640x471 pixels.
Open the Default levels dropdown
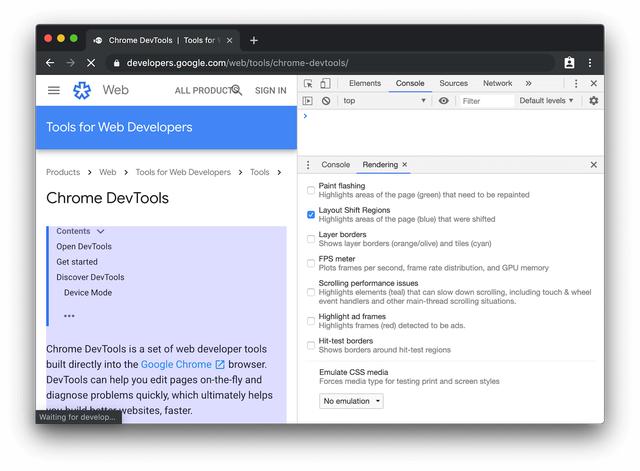tap(546, 100)
